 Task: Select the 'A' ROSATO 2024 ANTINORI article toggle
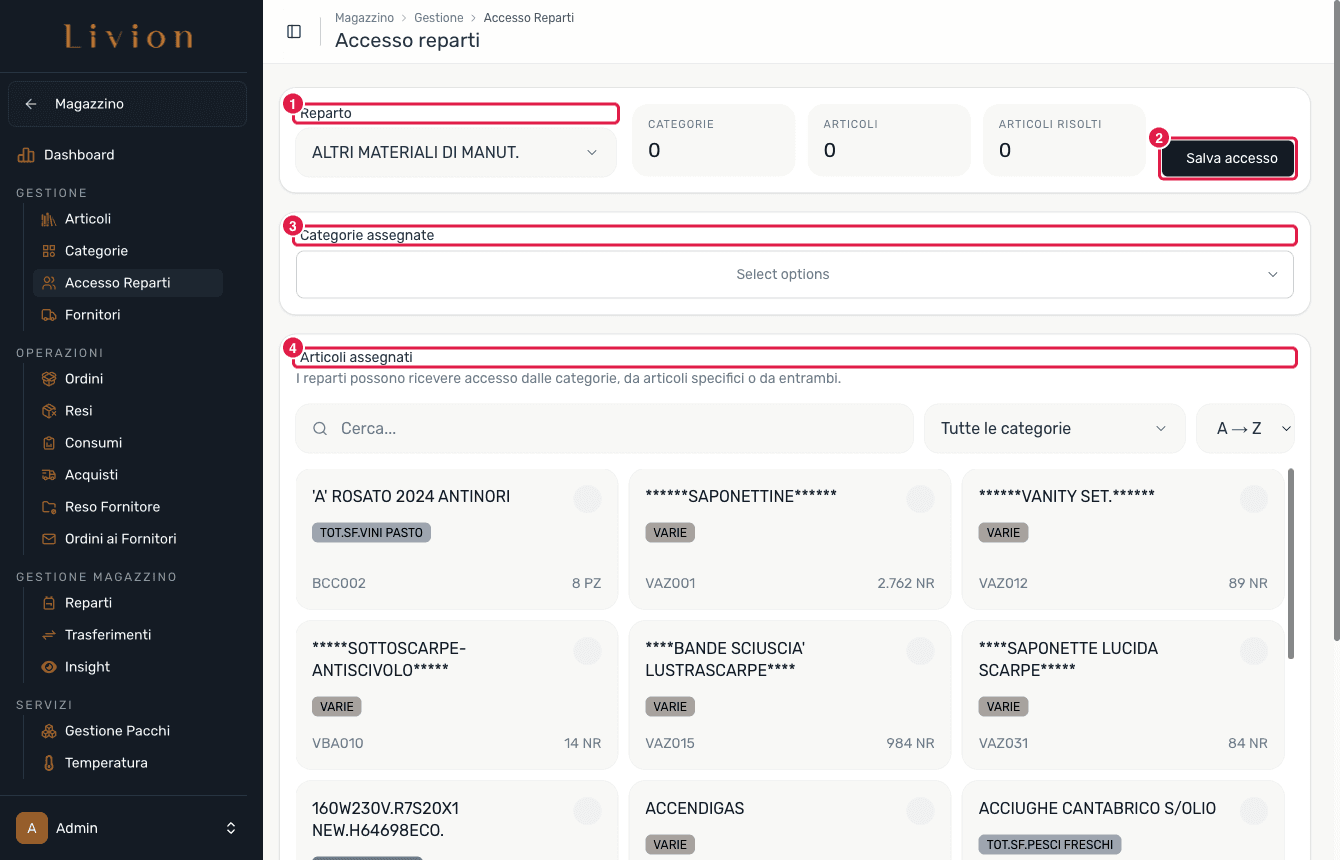(x=587, y=498)
